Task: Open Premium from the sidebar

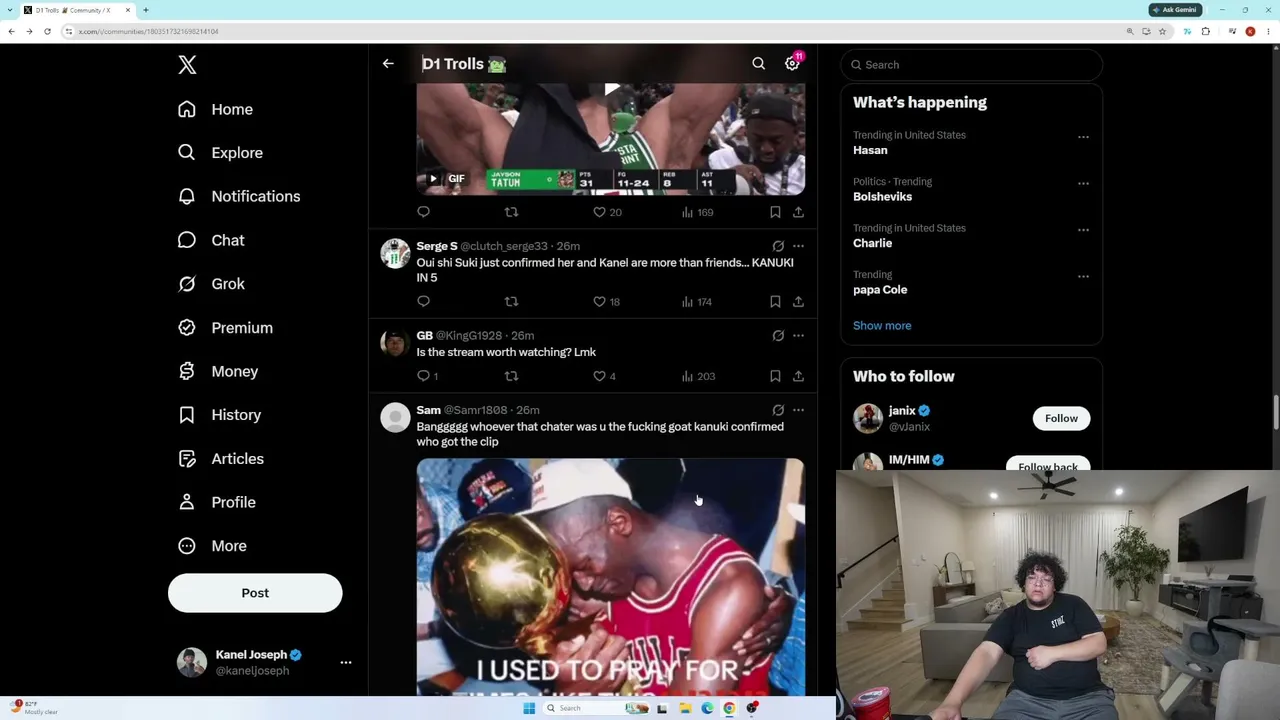Action: coord(225,328)
